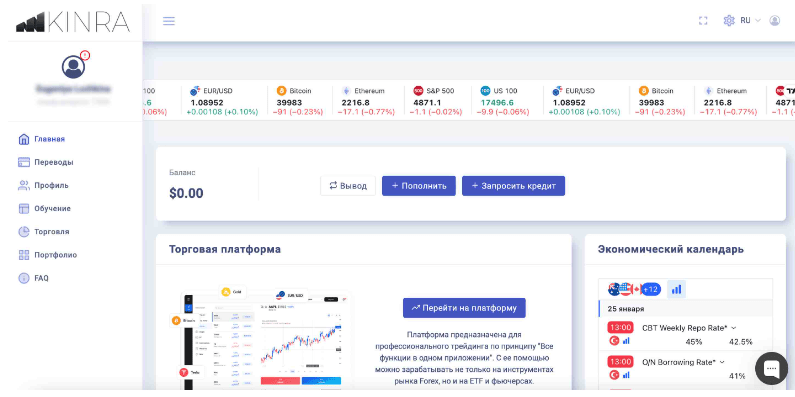
Task: Select the 17496.6 US 100 price
Action: click(x=497, y=102)
